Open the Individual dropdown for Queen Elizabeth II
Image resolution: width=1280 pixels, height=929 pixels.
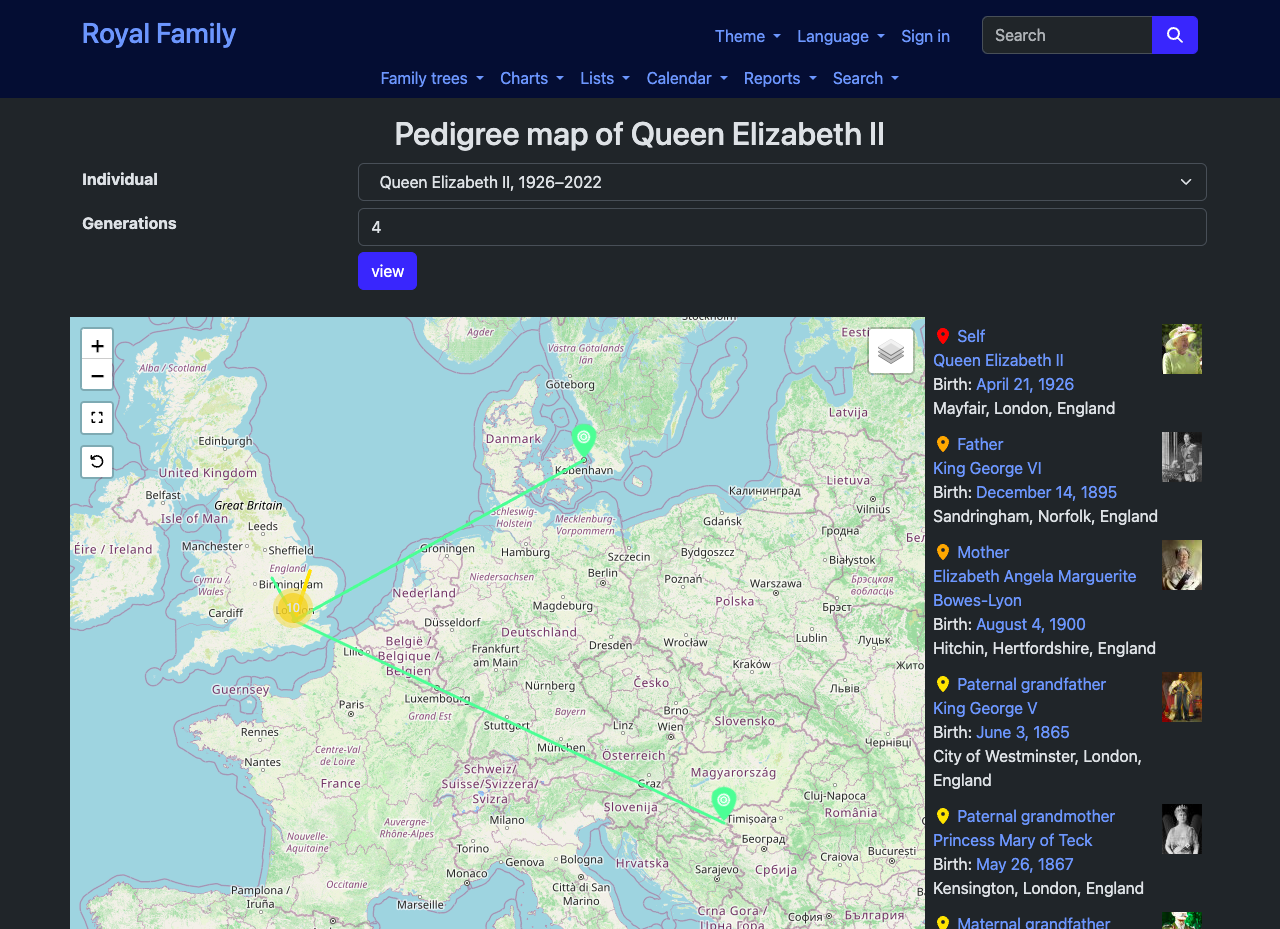[782, 182]
